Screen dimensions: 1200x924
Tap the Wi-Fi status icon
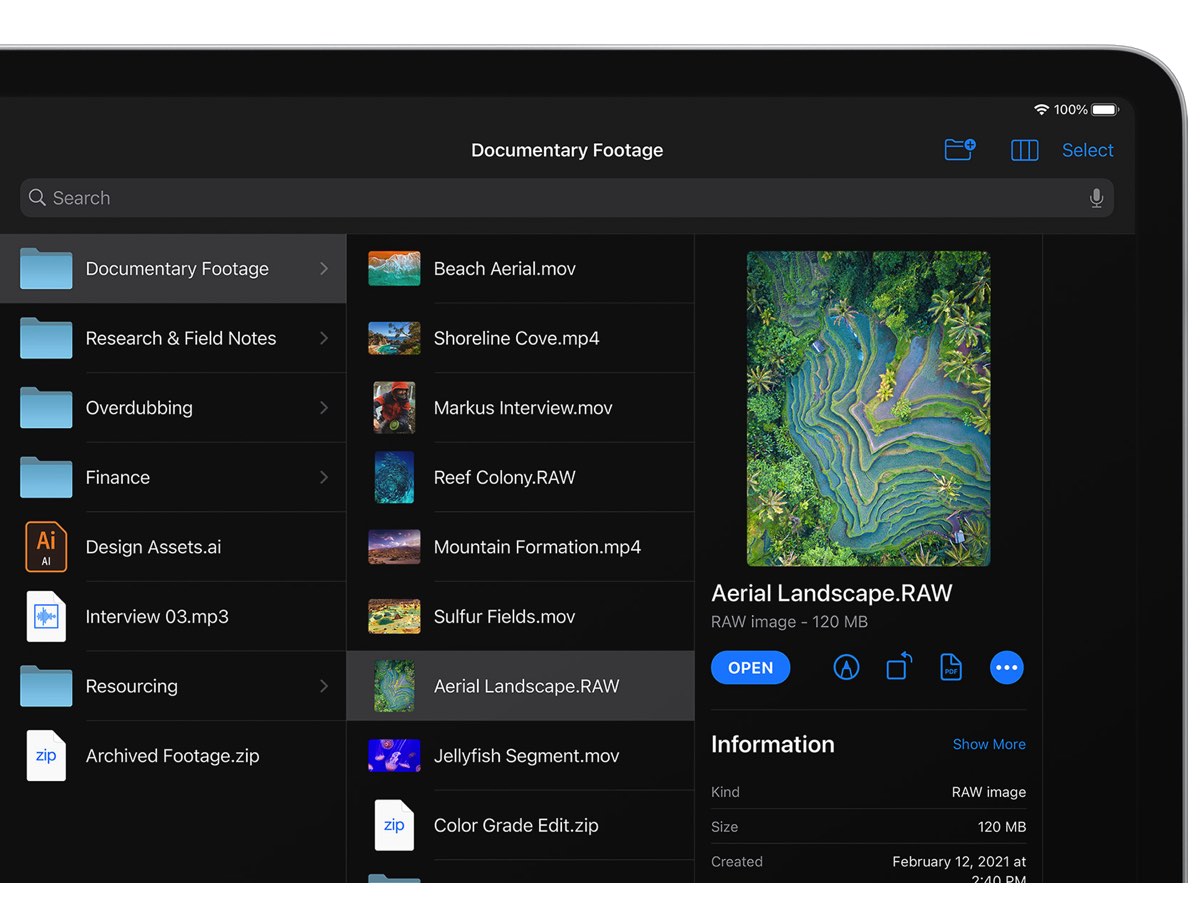click(1041, 109)
